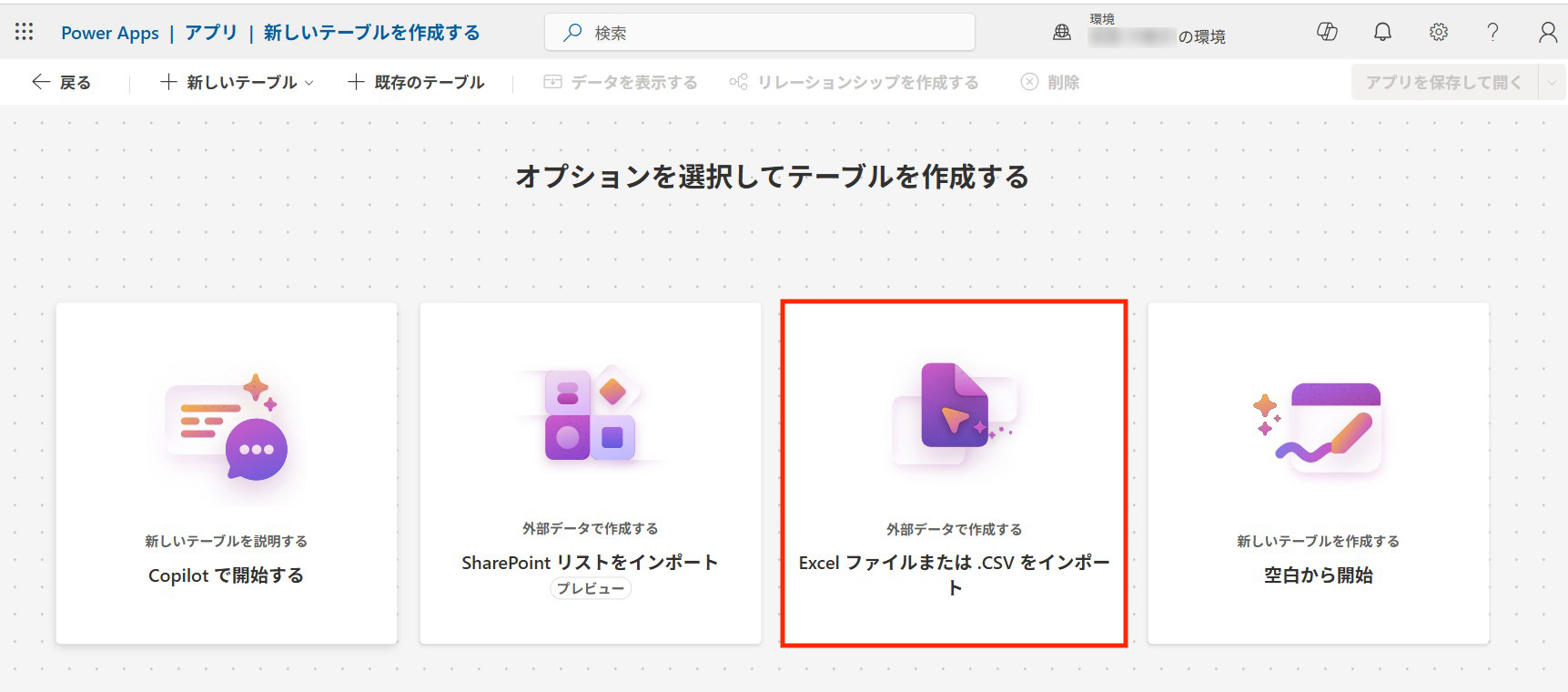The image size is (1568, 692).
Task: Click the 新しいテーブルを作成する breadcrumb
Action: click(372, 33)
